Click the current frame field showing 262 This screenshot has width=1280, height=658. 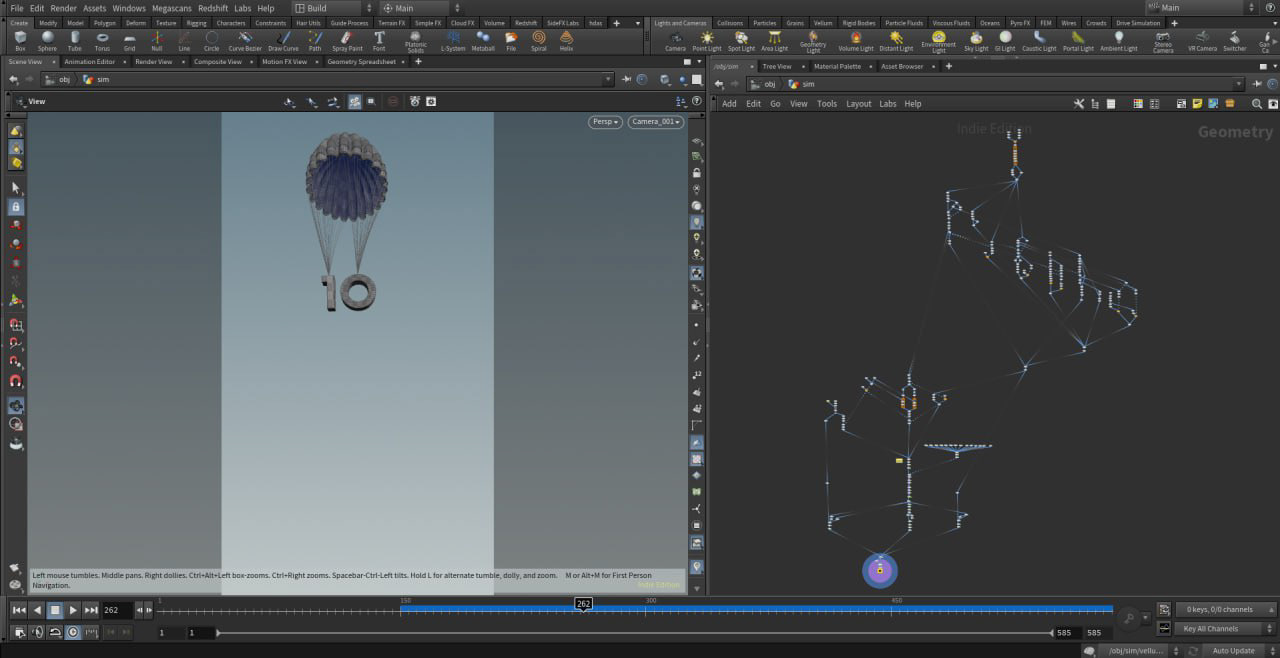coord(117,610)
